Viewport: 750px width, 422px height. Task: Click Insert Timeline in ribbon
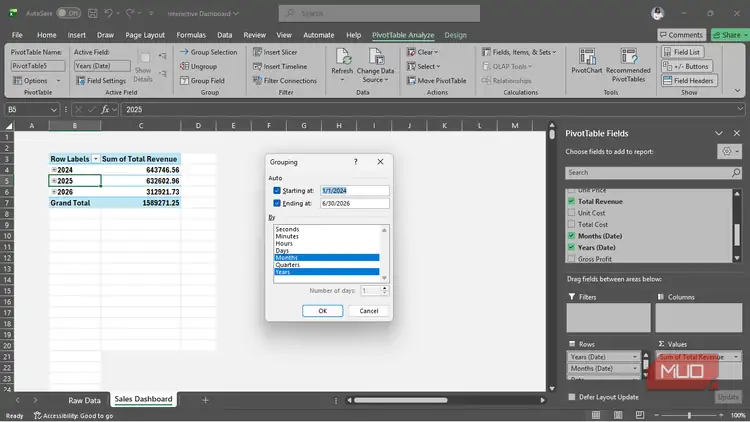[280, 67]
